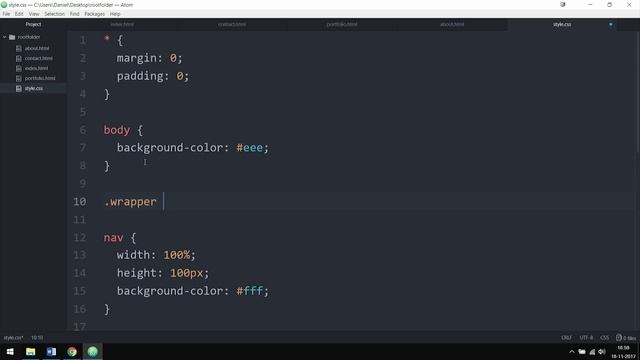
Task: Open the Help menu
Action: [115, 14]
